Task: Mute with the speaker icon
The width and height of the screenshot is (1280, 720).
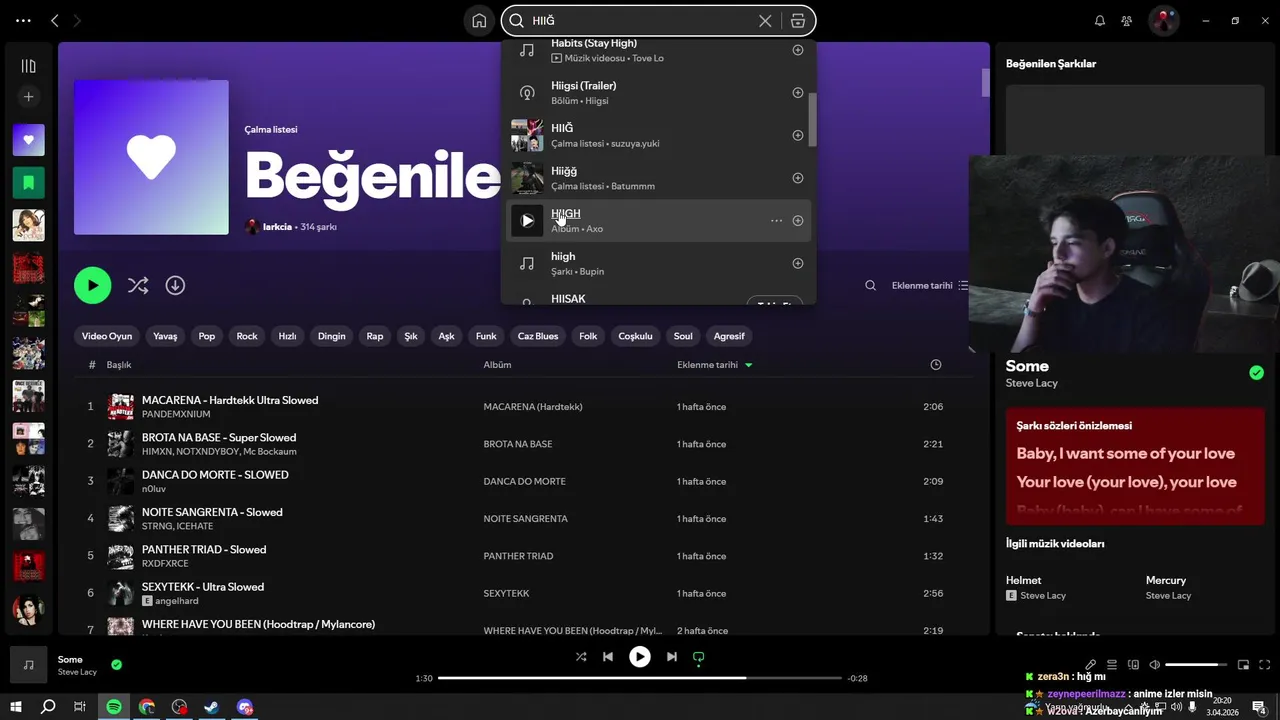Action: (x=1154, y=665)
